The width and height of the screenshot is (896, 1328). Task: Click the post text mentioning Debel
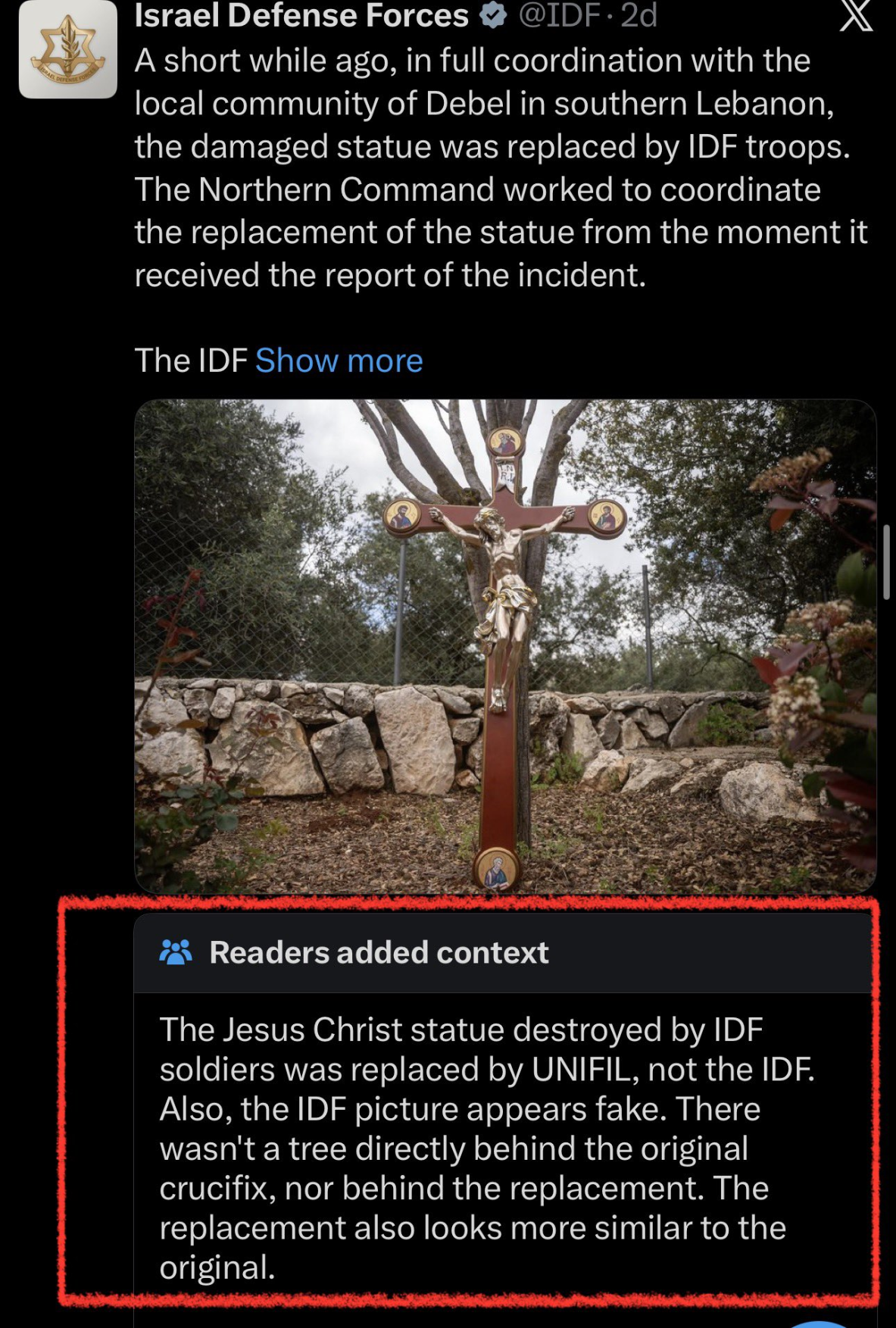(x=501, y=167)
